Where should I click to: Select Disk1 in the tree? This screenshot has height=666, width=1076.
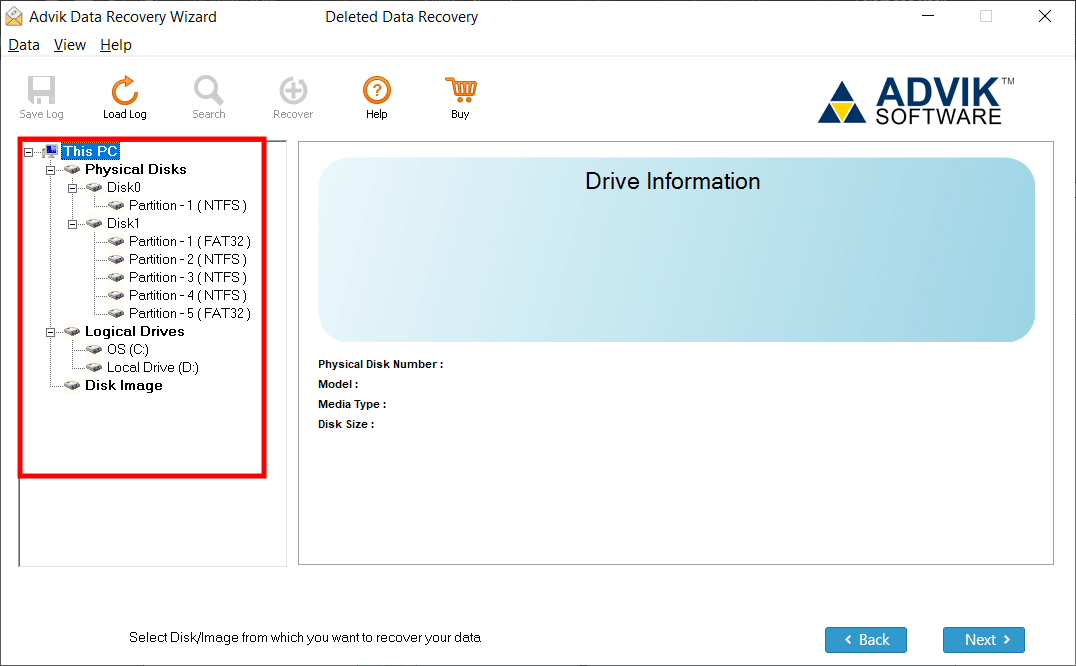click(124, 224)
